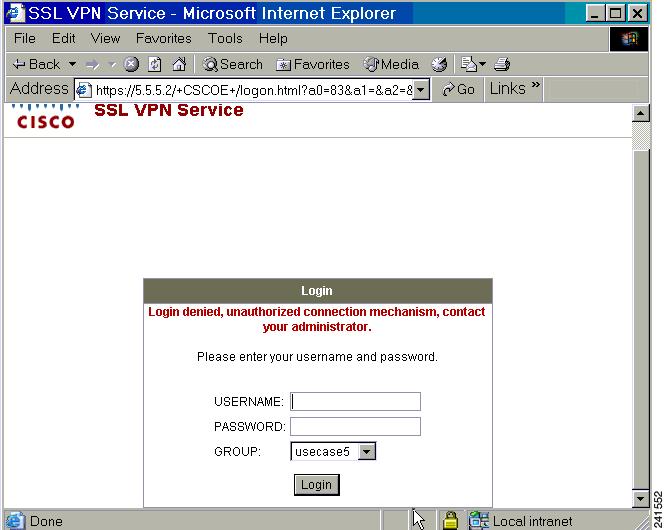Show browsing History icon

pyautogui.click(x=439, y=64)
